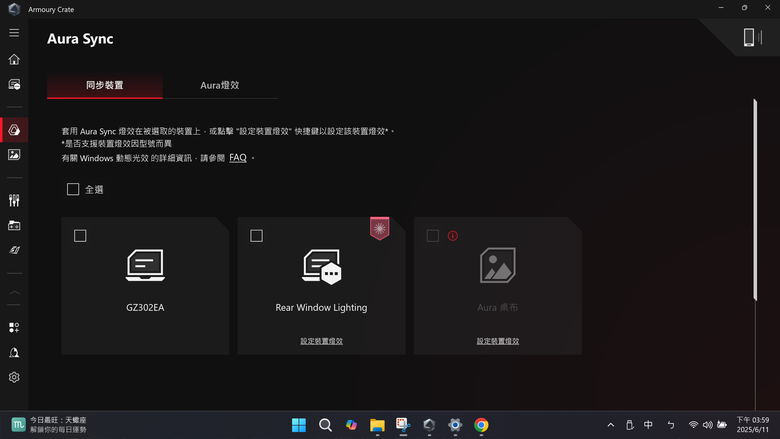Open the volume tray icon
The image size is (780, 439).
707,425
